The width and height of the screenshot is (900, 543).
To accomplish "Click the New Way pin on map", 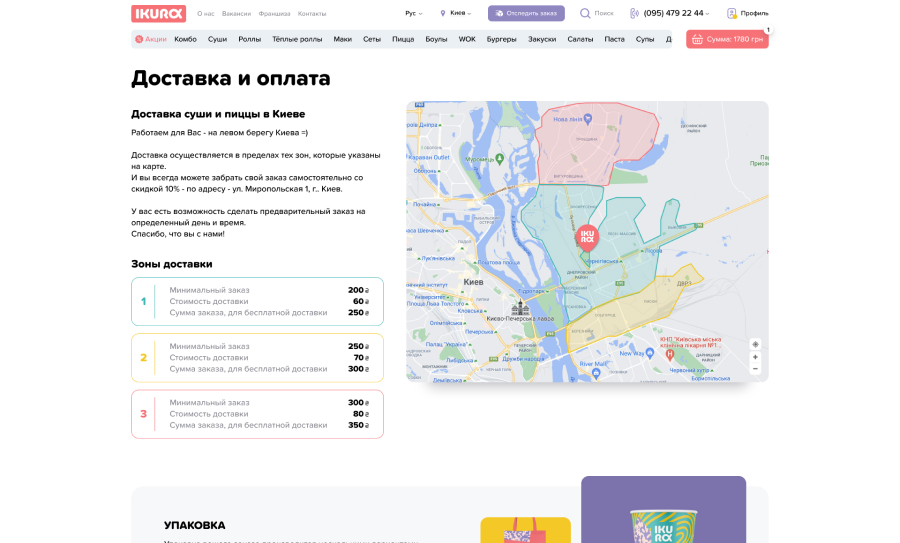I will tap(650, 353).
